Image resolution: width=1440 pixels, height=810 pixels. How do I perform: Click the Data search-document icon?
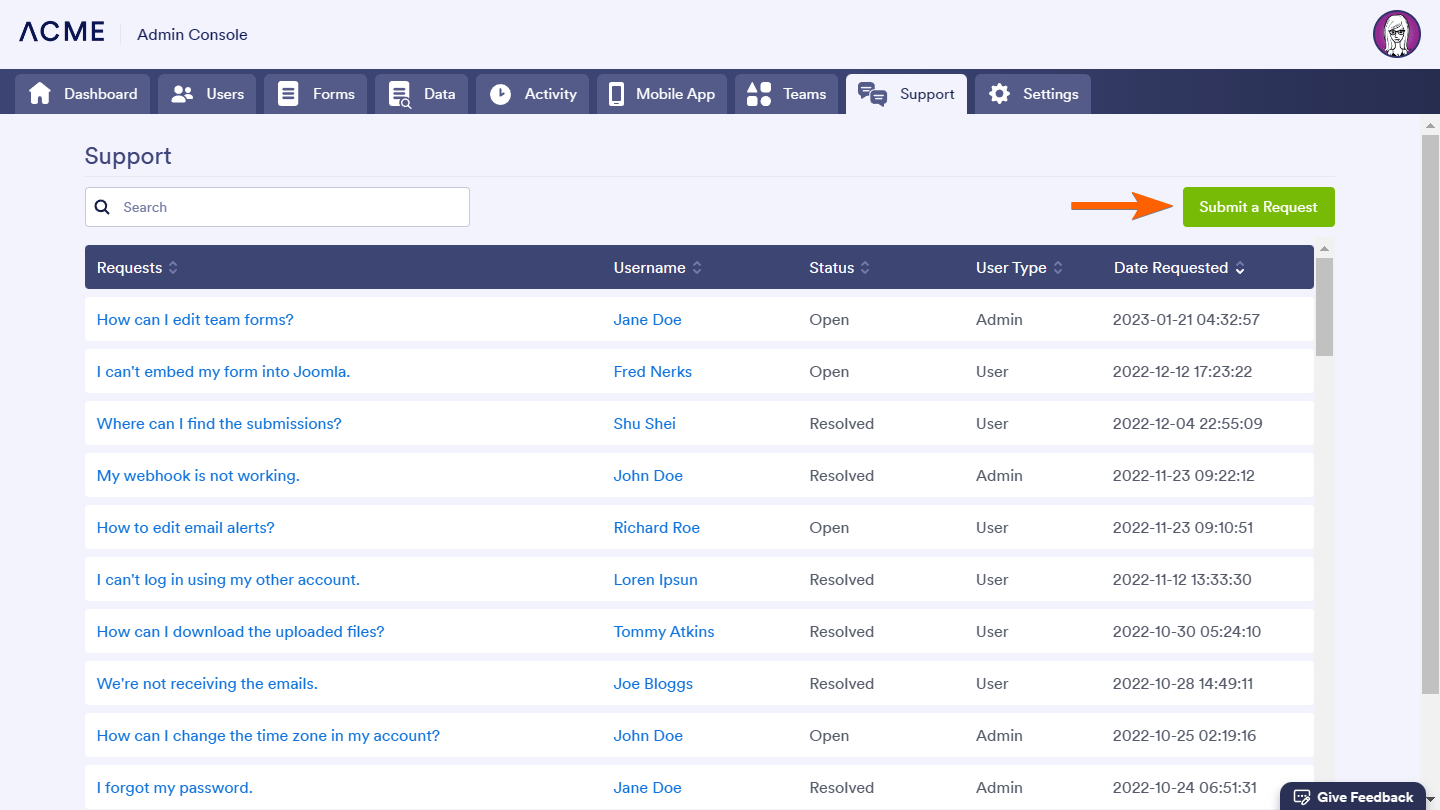point(400,94)
